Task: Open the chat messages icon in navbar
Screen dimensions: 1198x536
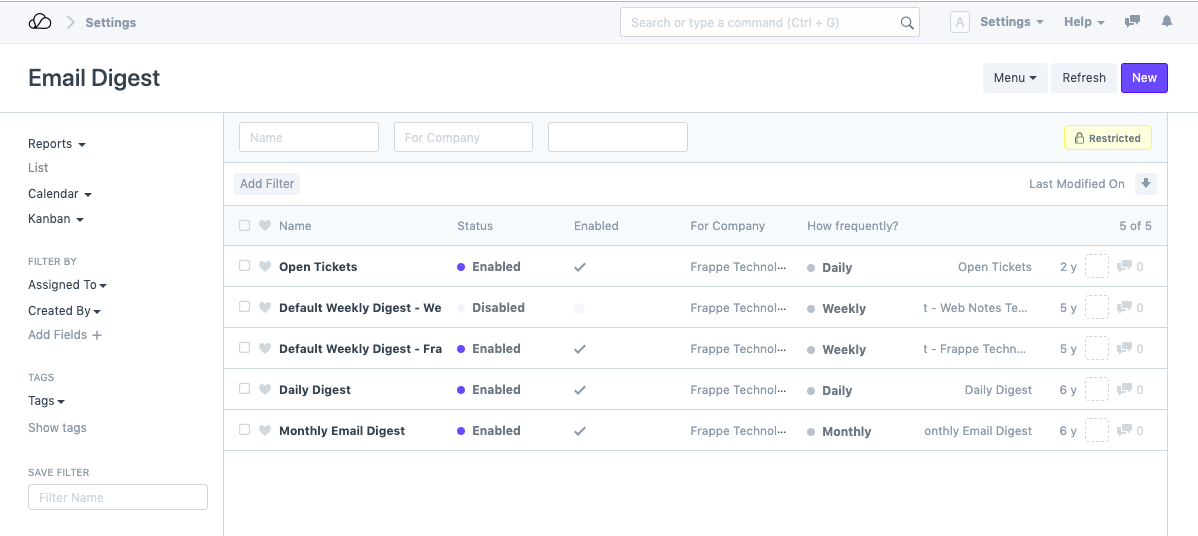Action: [x=1132, y=22]
